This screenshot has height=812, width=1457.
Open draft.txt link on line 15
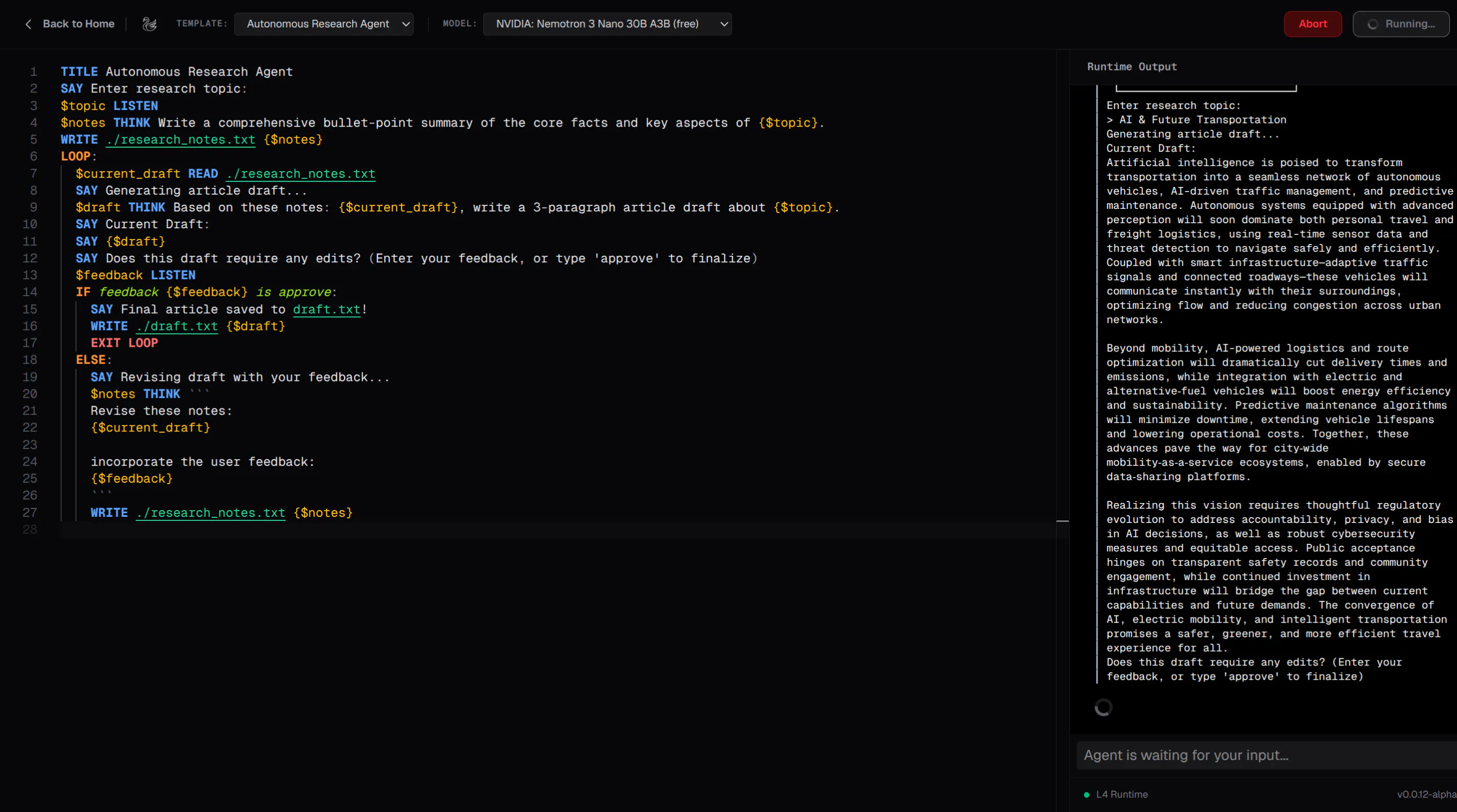[326, 309]
